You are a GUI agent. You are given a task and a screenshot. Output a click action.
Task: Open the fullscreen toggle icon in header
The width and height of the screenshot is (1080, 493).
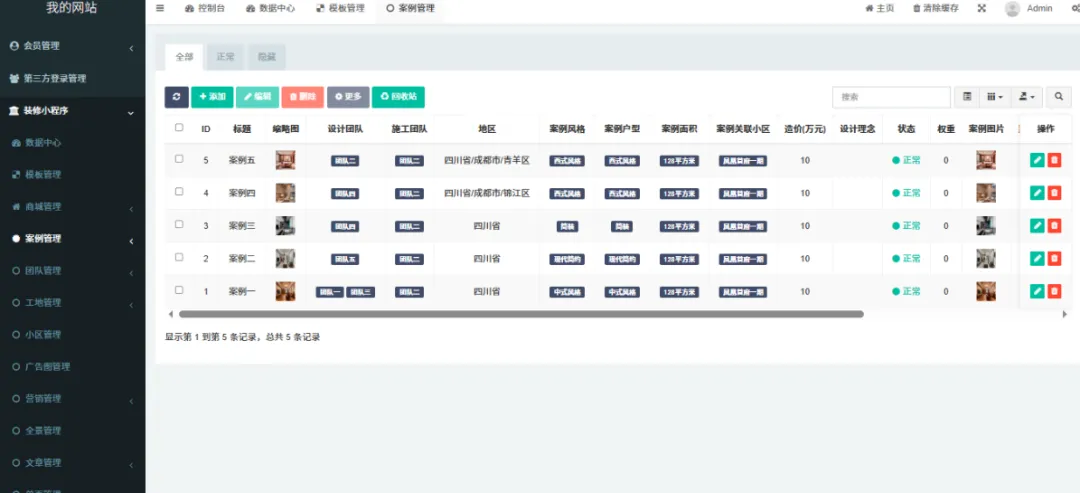[x=982, y=8]
